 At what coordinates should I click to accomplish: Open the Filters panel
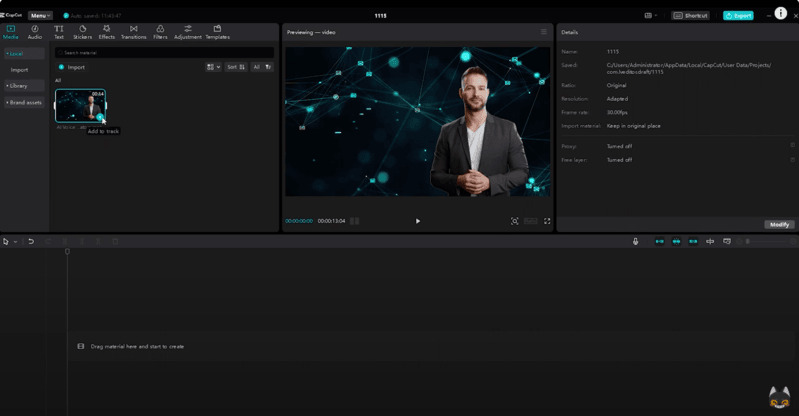coord(160,32)
